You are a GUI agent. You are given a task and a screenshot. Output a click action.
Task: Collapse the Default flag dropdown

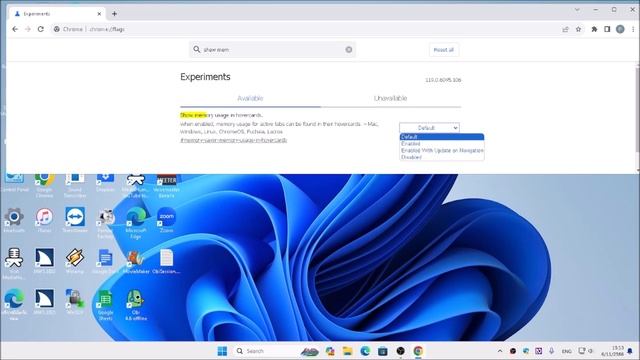click(429, 128)
